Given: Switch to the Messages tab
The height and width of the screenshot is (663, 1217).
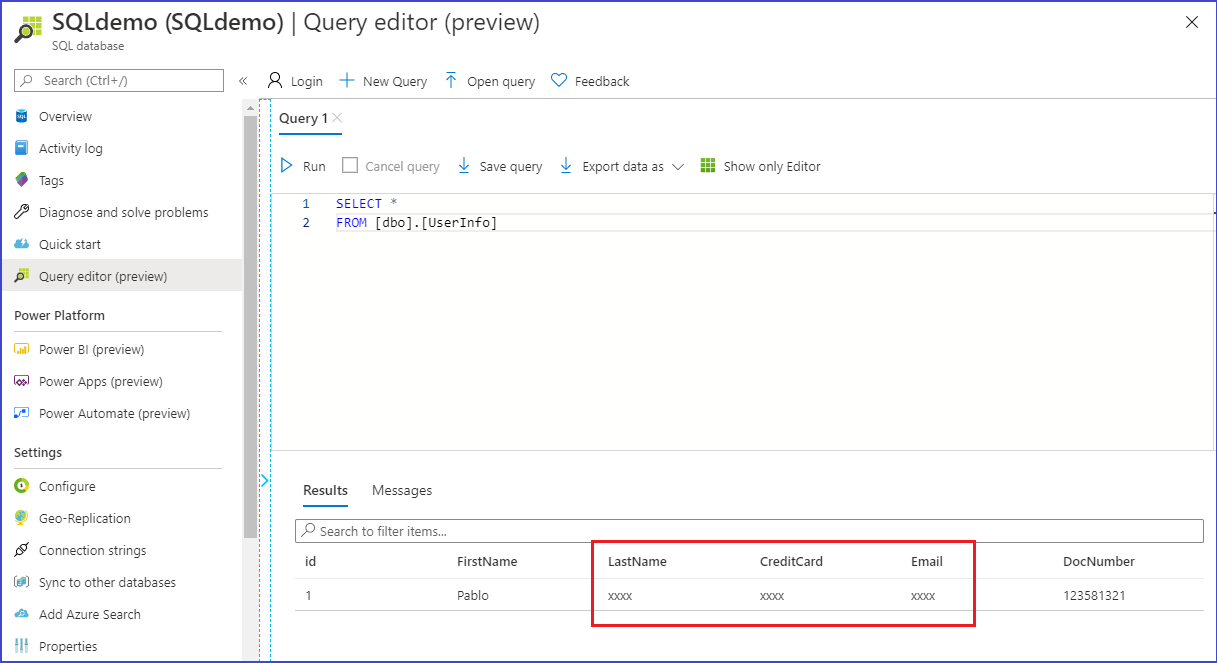Looking at the screenshot, I should tap(402, 490).
